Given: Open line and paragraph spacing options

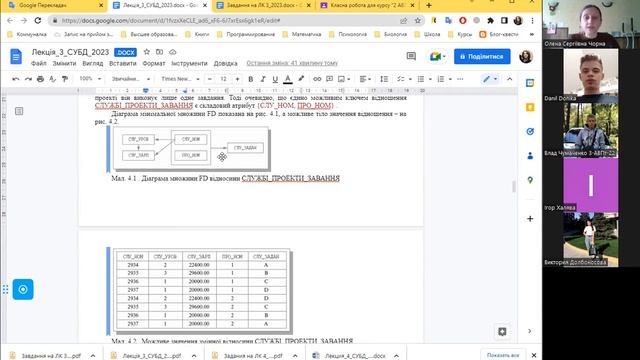Looking at the screenshot, I should (384, 79).
